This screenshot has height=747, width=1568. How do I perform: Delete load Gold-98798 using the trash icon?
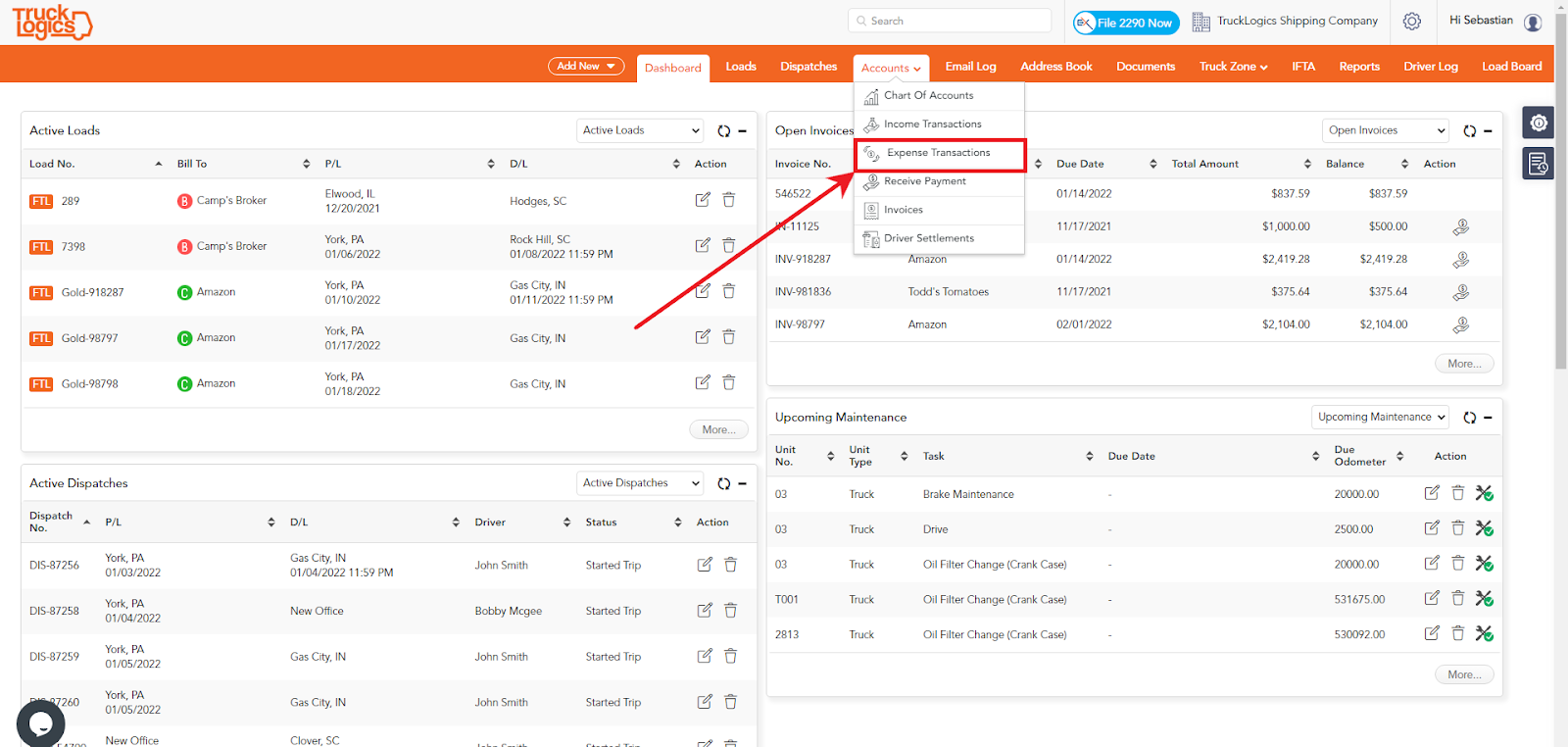click(729, 382)
